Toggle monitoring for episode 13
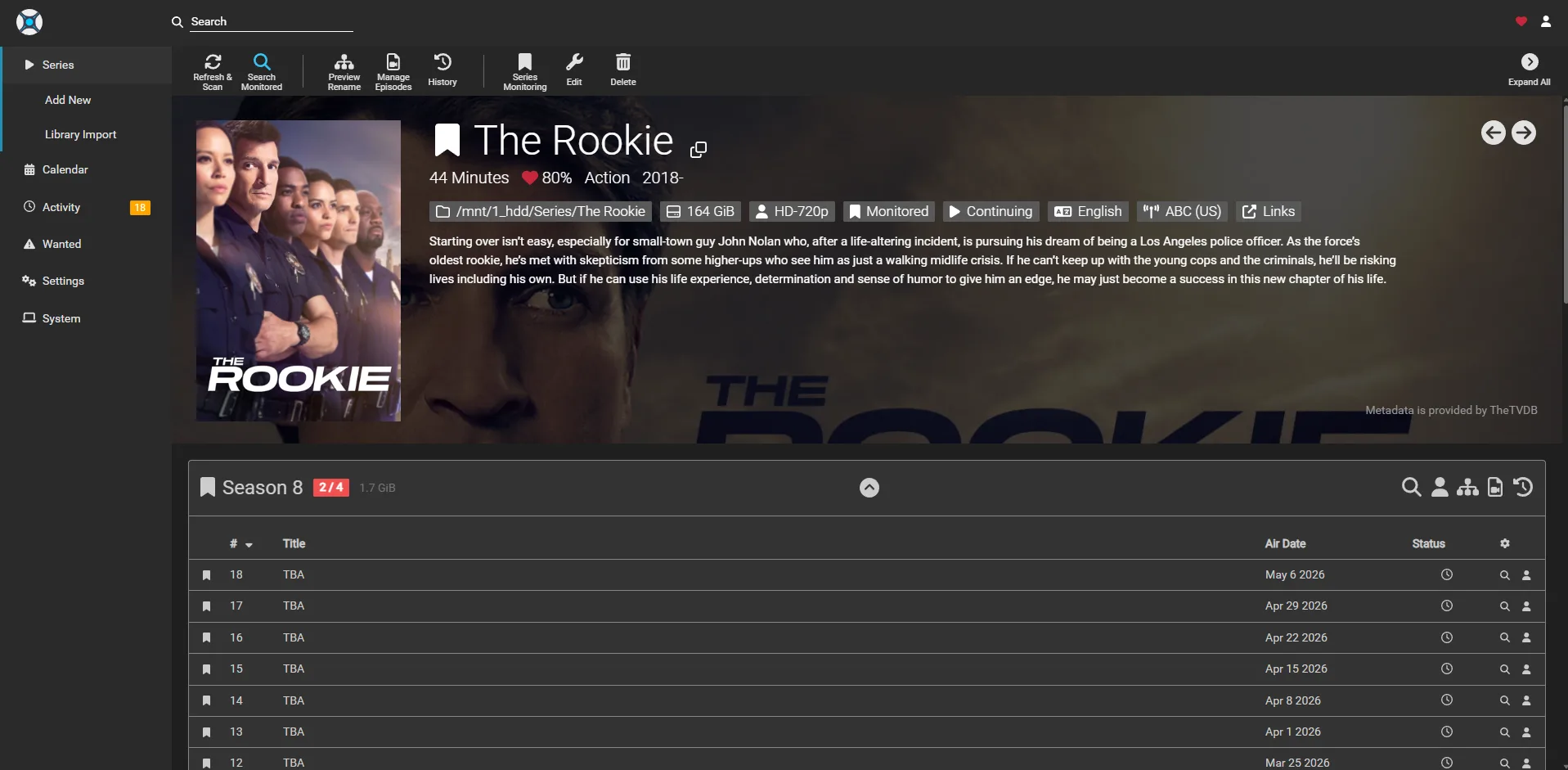 pos(207,732)
